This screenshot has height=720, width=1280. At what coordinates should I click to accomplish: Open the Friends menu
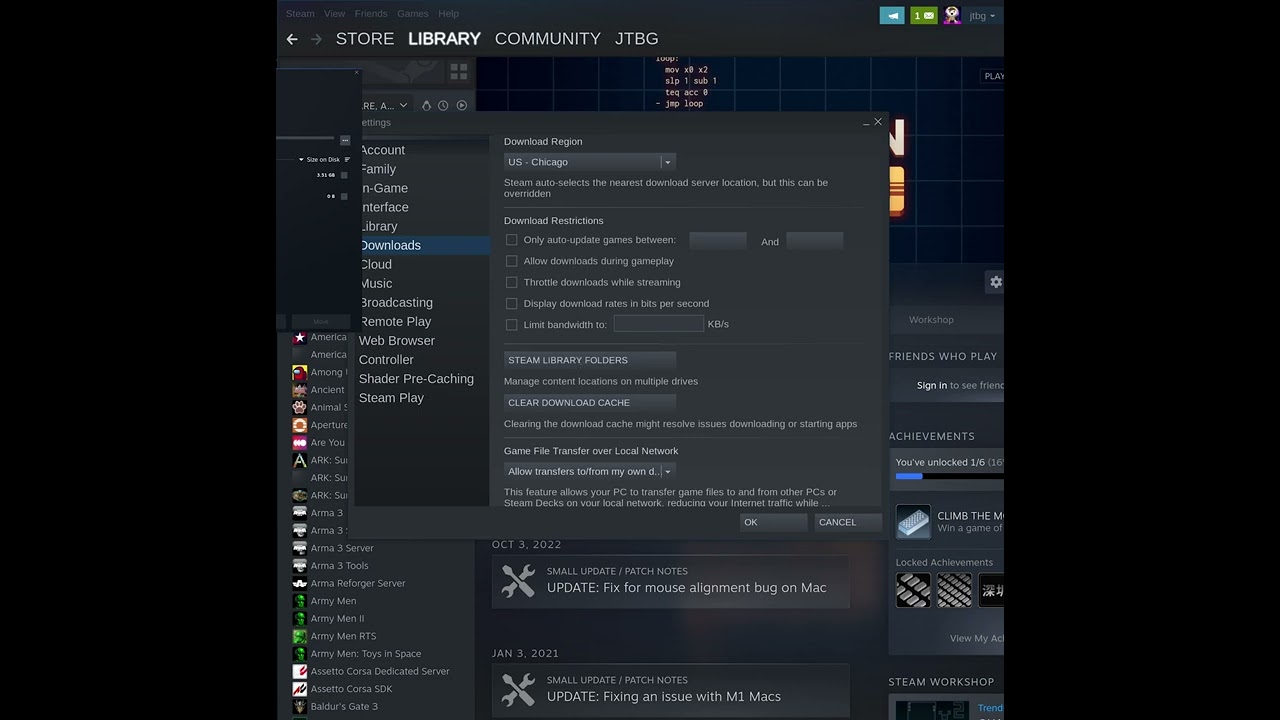click(x=371, y=13)
